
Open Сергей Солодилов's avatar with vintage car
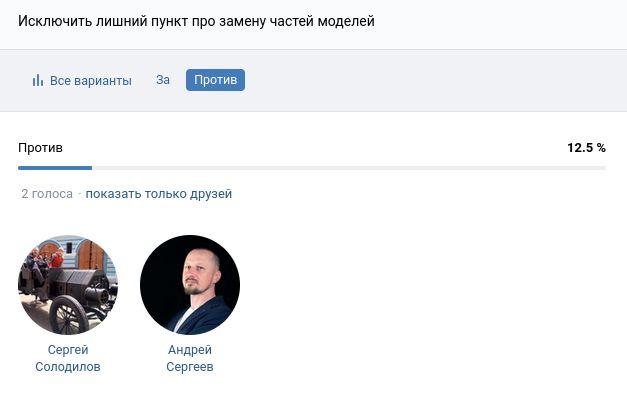click(x=68, y=285)
